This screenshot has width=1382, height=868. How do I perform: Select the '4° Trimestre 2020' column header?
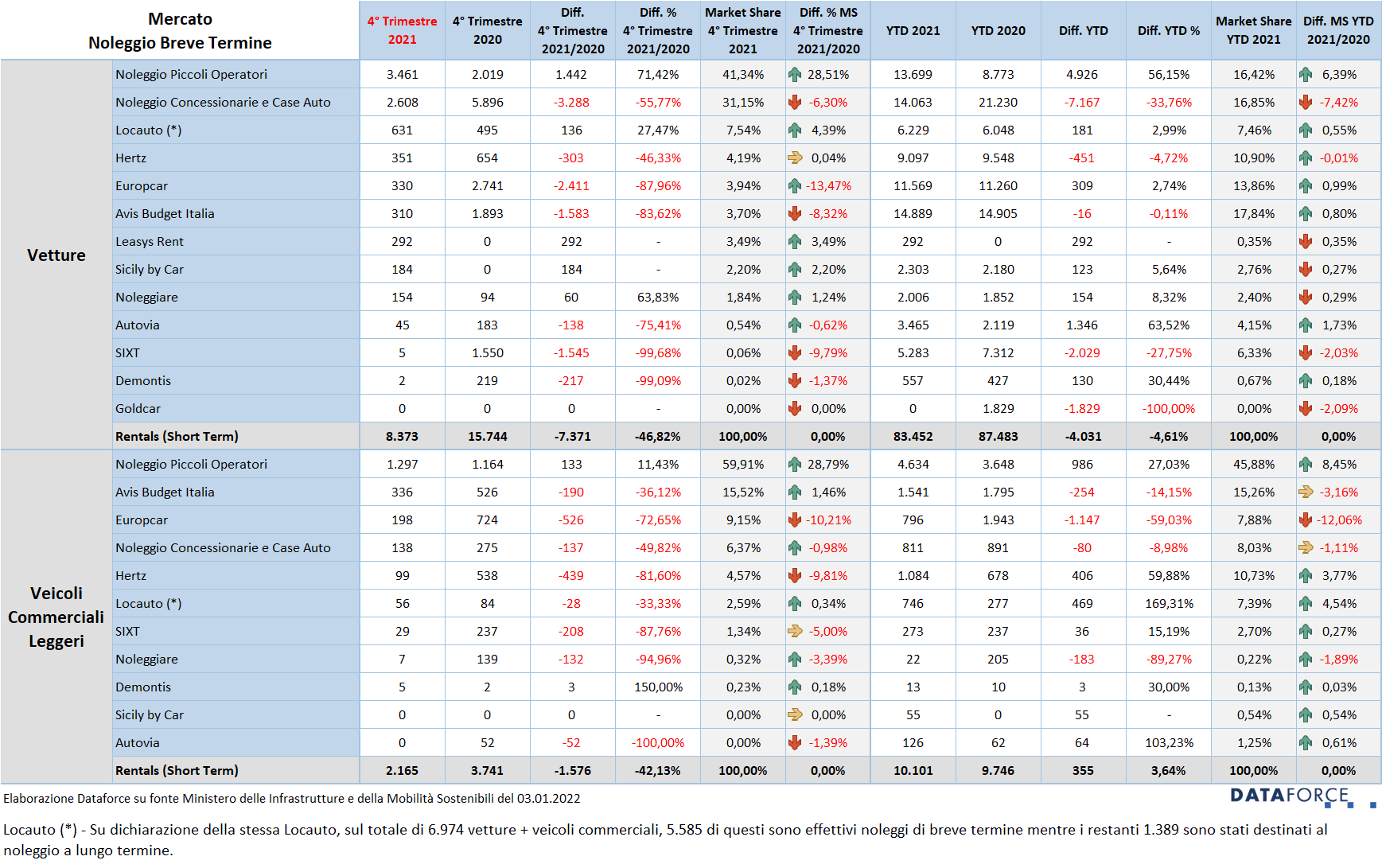click(487, 30)
